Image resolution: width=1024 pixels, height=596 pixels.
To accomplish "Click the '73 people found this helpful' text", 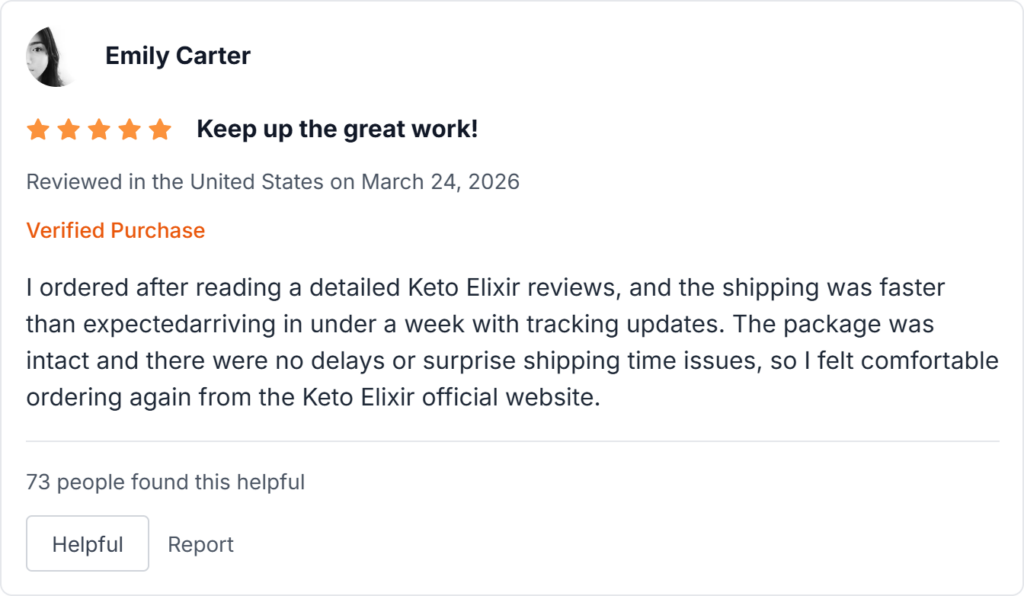I will pos(165,482).
